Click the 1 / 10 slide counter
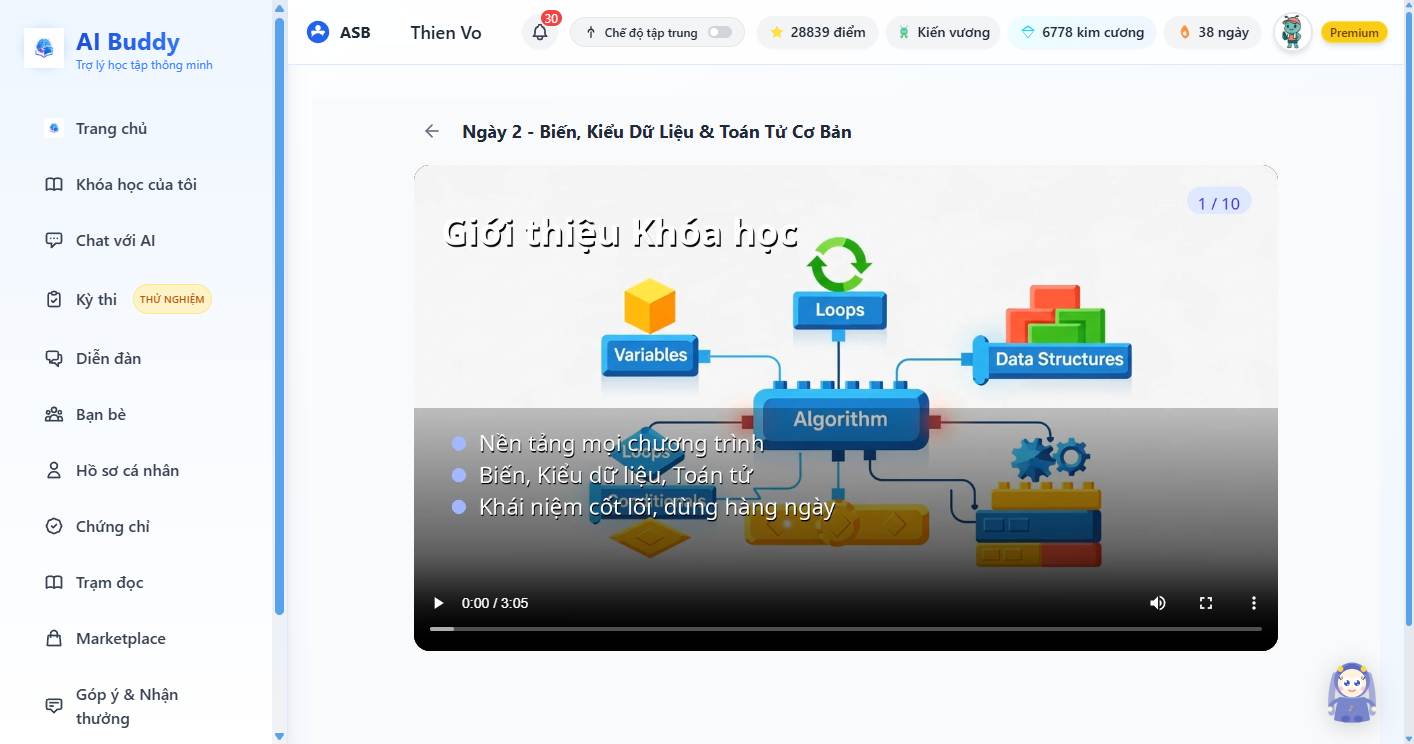 click(1219, 203)
